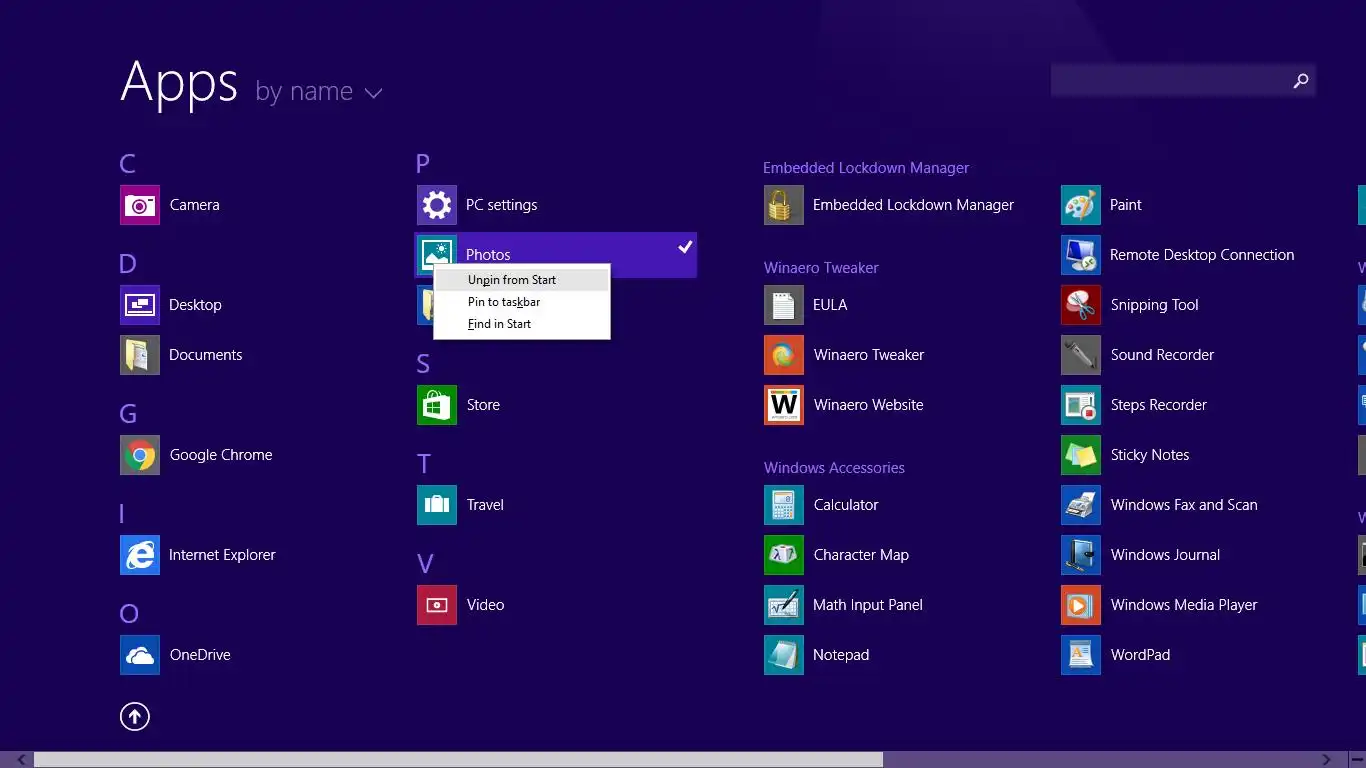Open the 'by name' sort dropdown
This screenshot has height=768, width=1366.
pos(319,92)
